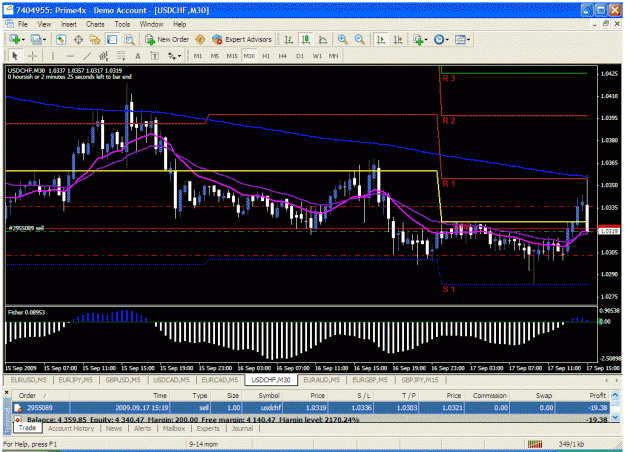Open the Templates dropdown arrow
The height and width of the screenshot is (452, 625).
(x=469, y=39)
